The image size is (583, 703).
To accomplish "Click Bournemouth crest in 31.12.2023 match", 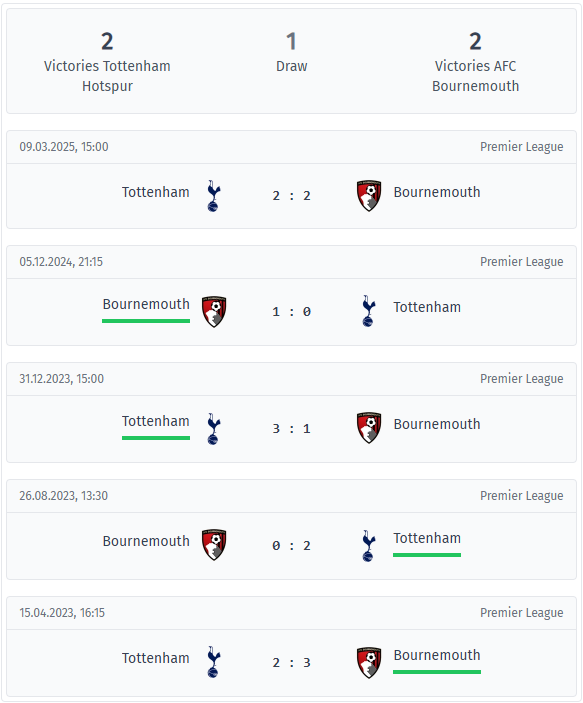I will 369,428.
